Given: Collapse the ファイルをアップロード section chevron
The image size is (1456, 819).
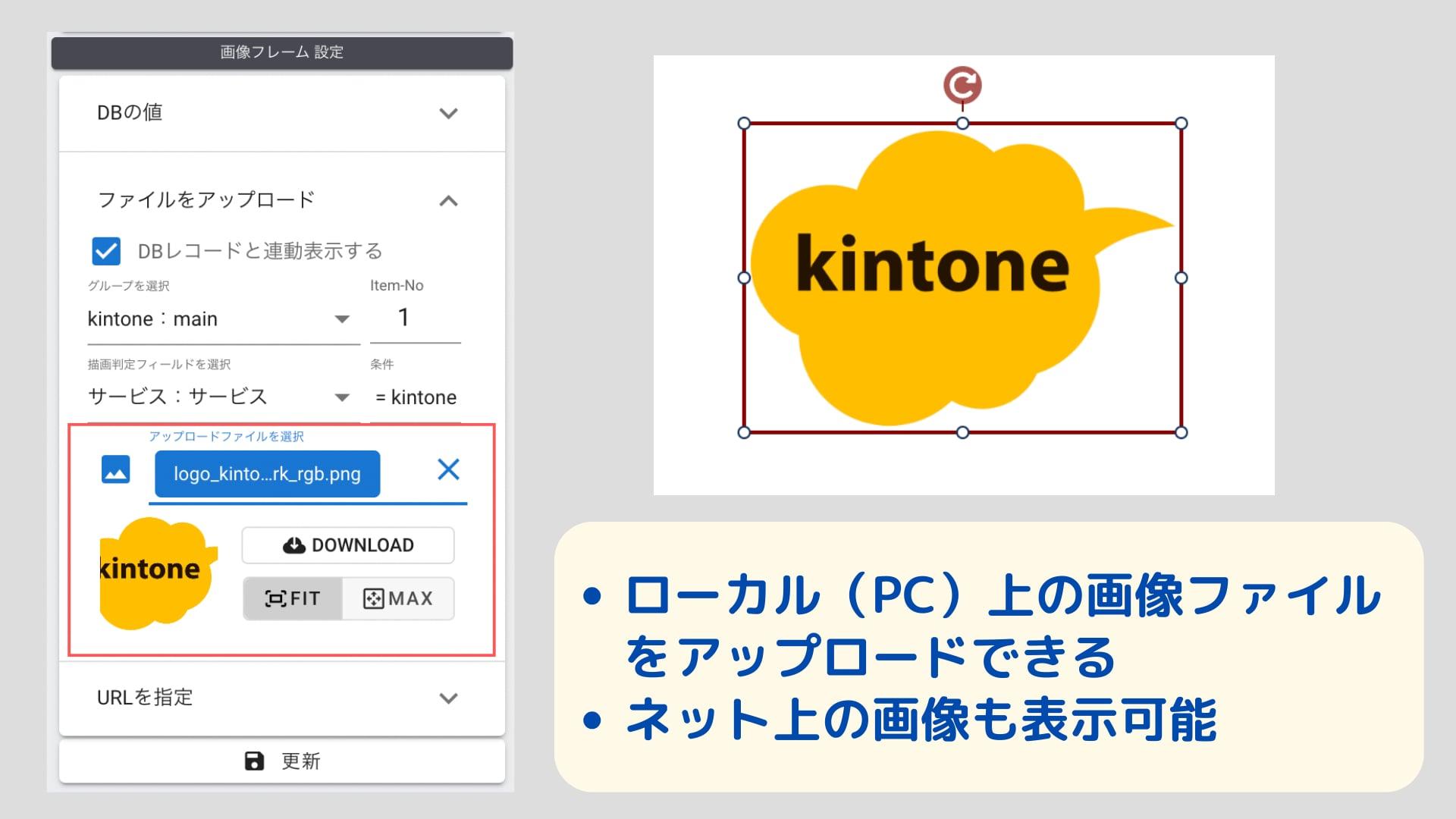Looking at the screenshot, I should (x=448, y=201).
